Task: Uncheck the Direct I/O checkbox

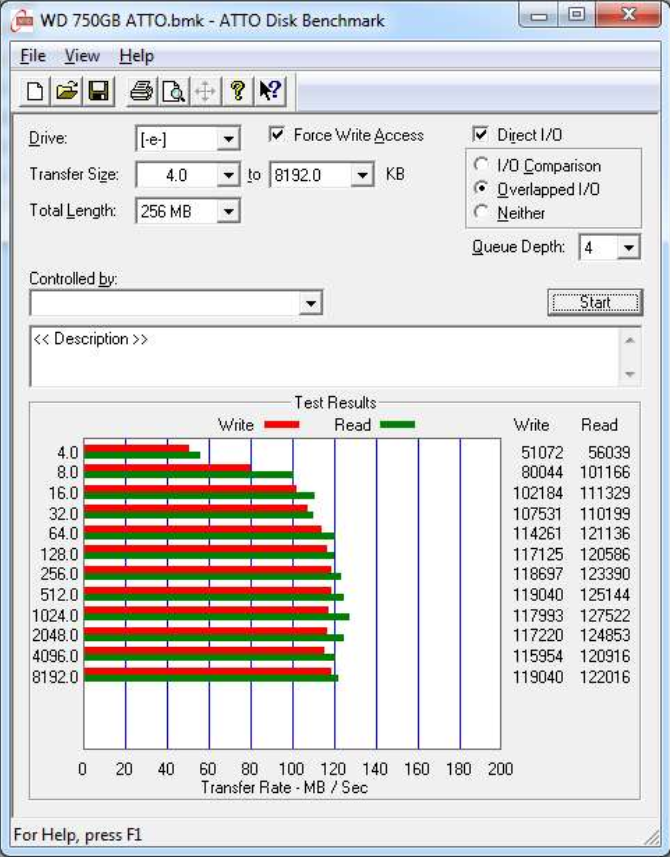Action: pyautogui.click(x=480, y=134)
